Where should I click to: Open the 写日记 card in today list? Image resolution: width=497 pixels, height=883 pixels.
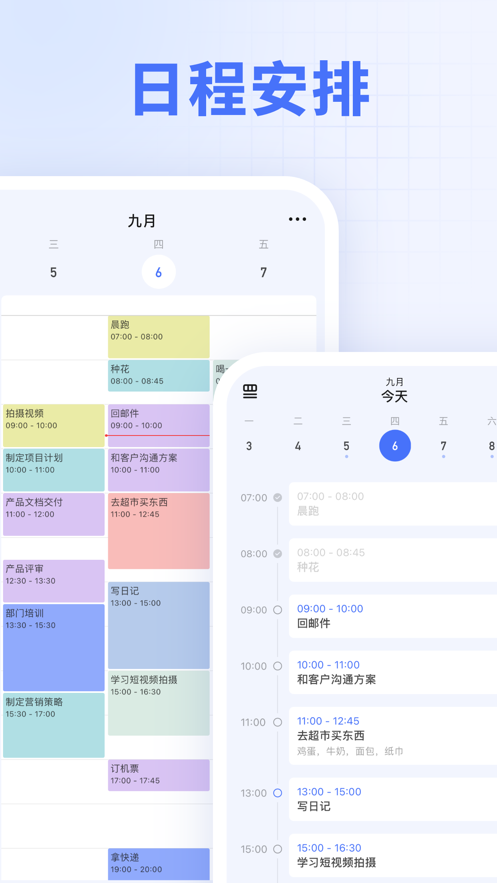point(393,799)
